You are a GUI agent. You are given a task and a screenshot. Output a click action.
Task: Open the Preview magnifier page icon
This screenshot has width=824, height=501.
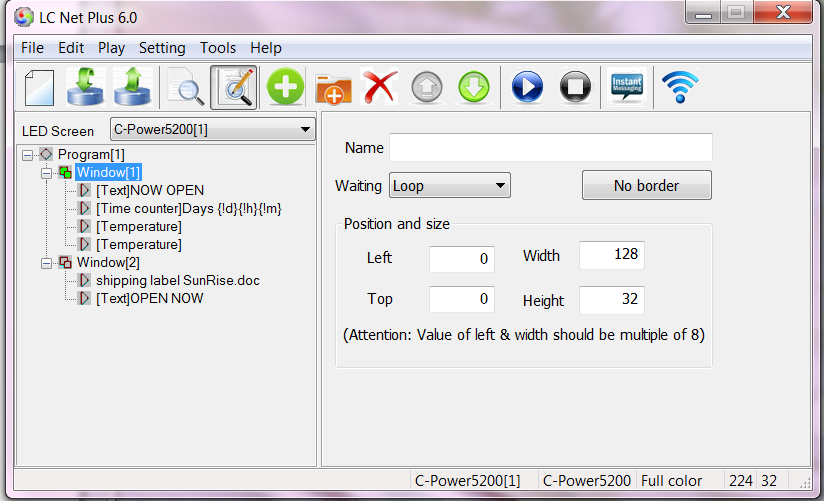[186, 87]
